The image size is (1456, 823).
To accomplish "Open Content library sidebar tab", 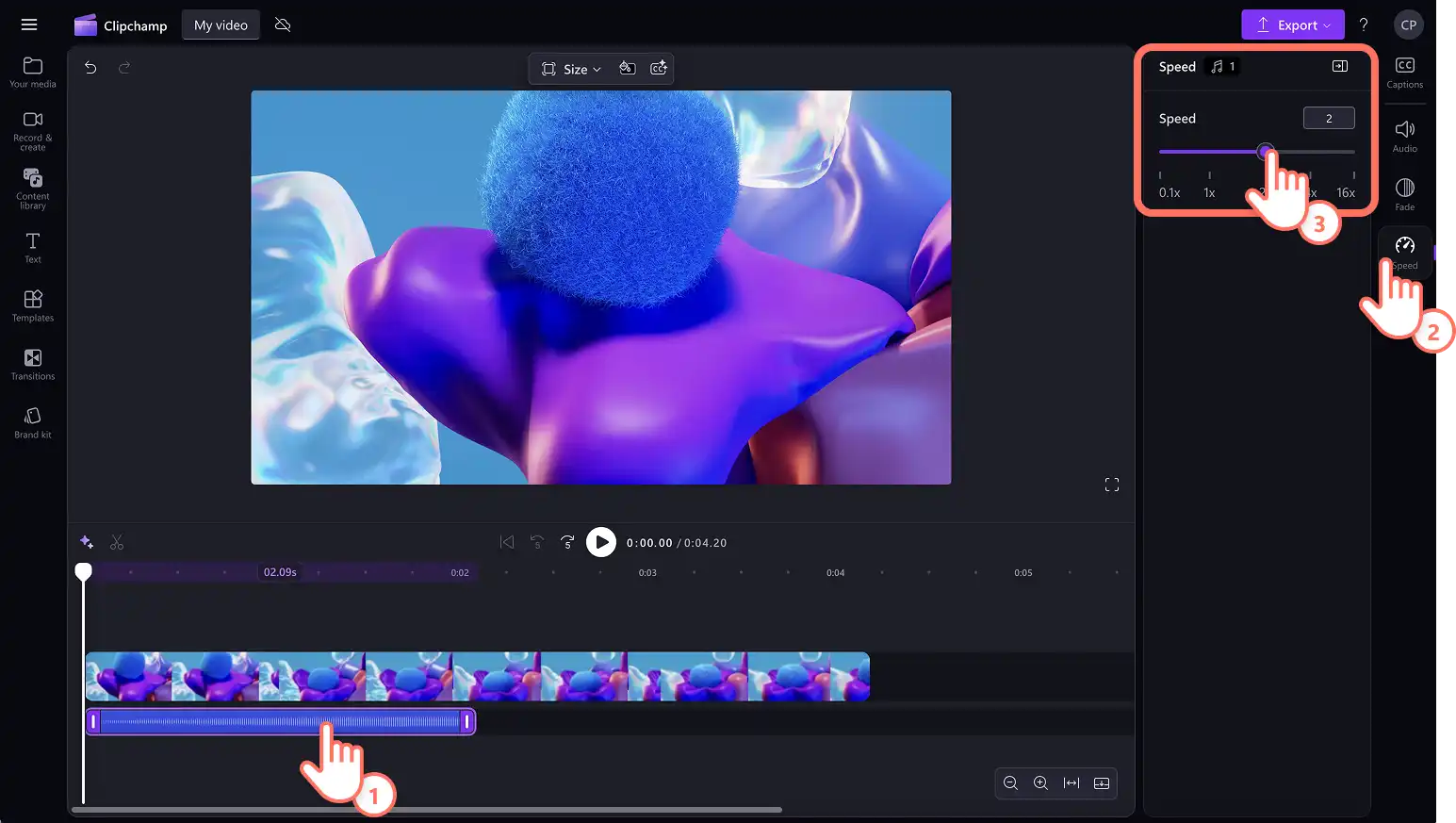I will [x=33, y=189].
